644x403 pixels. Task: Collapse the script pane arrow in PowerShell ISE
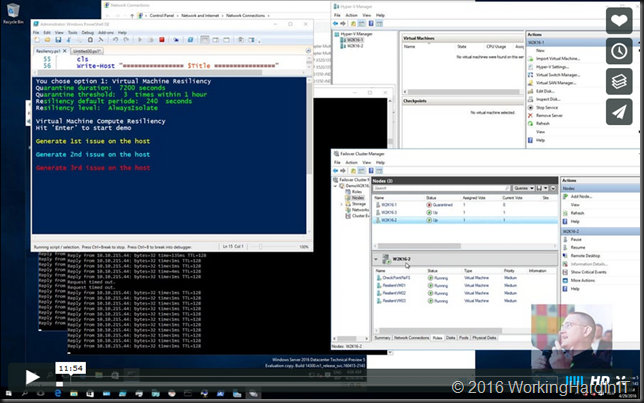pos(308,51)
